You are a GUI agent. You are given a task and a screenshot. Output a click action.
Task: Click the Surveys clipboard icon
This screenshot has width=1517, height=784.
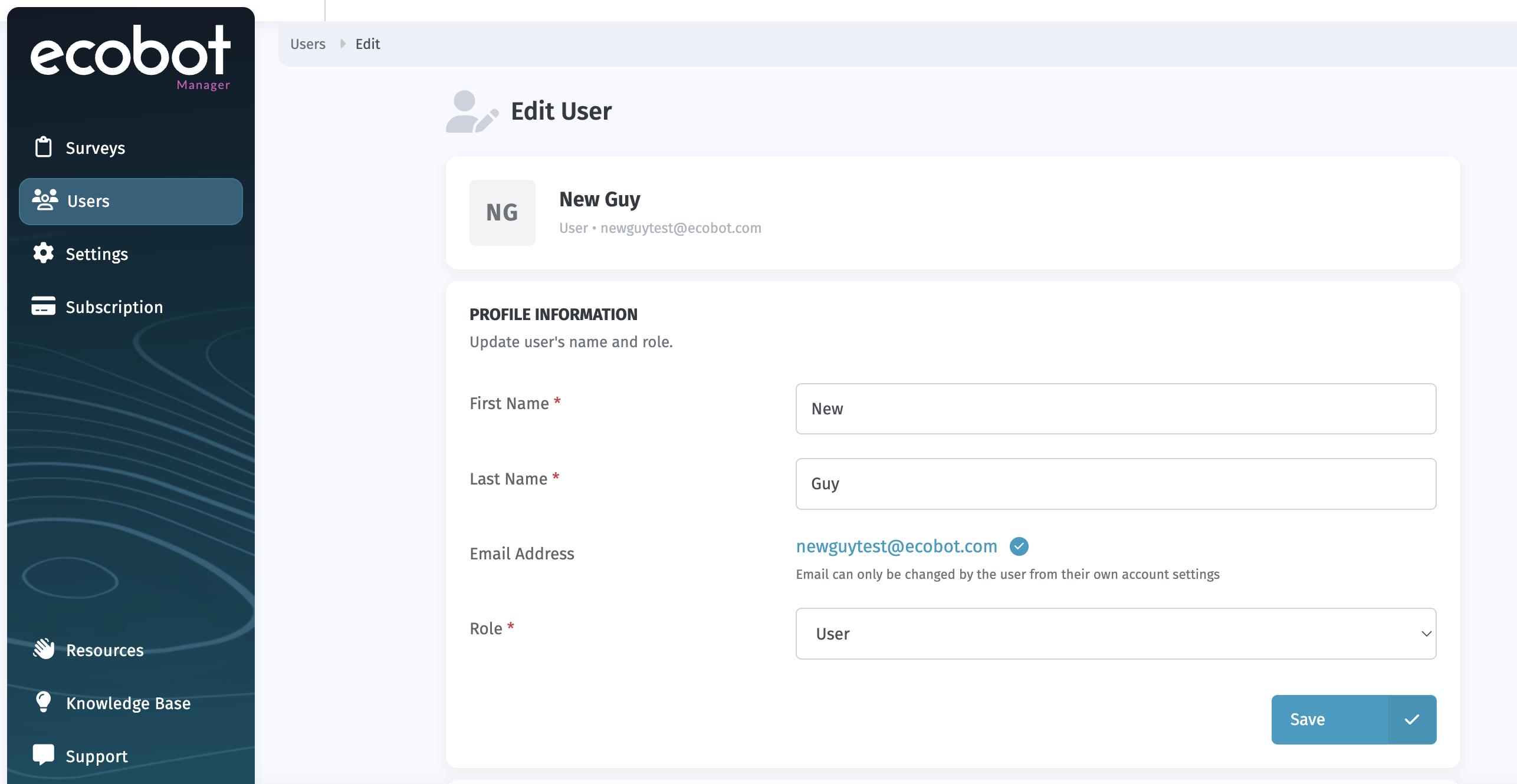click(x=43, y=147)
